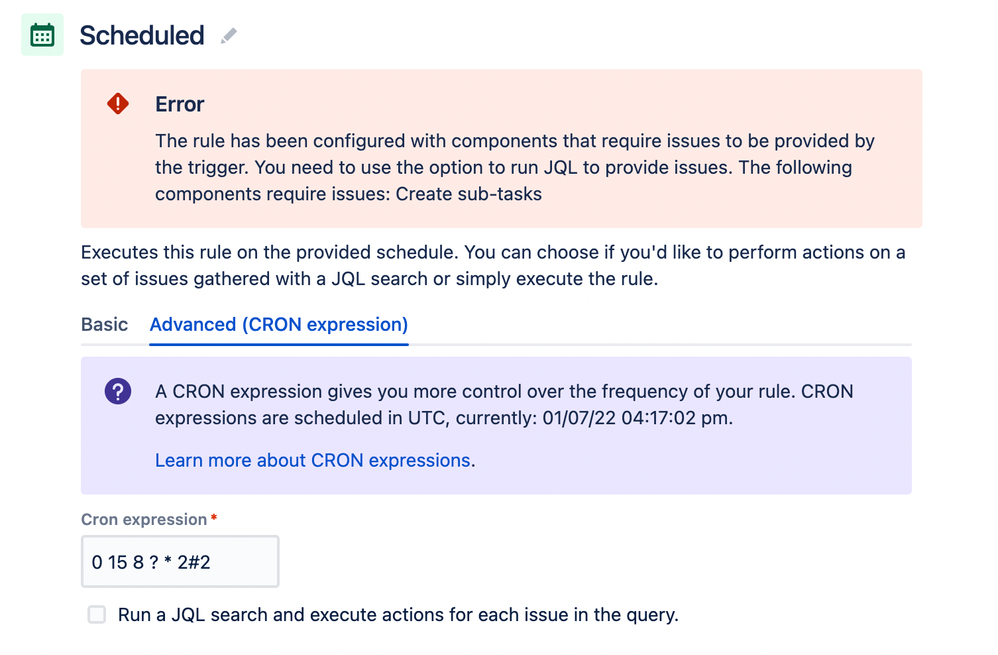Click the red required asterisk marker
Image resolution: width=998 pixels, height=655 pixels.
pyautogui.click(x=214, y=518)
